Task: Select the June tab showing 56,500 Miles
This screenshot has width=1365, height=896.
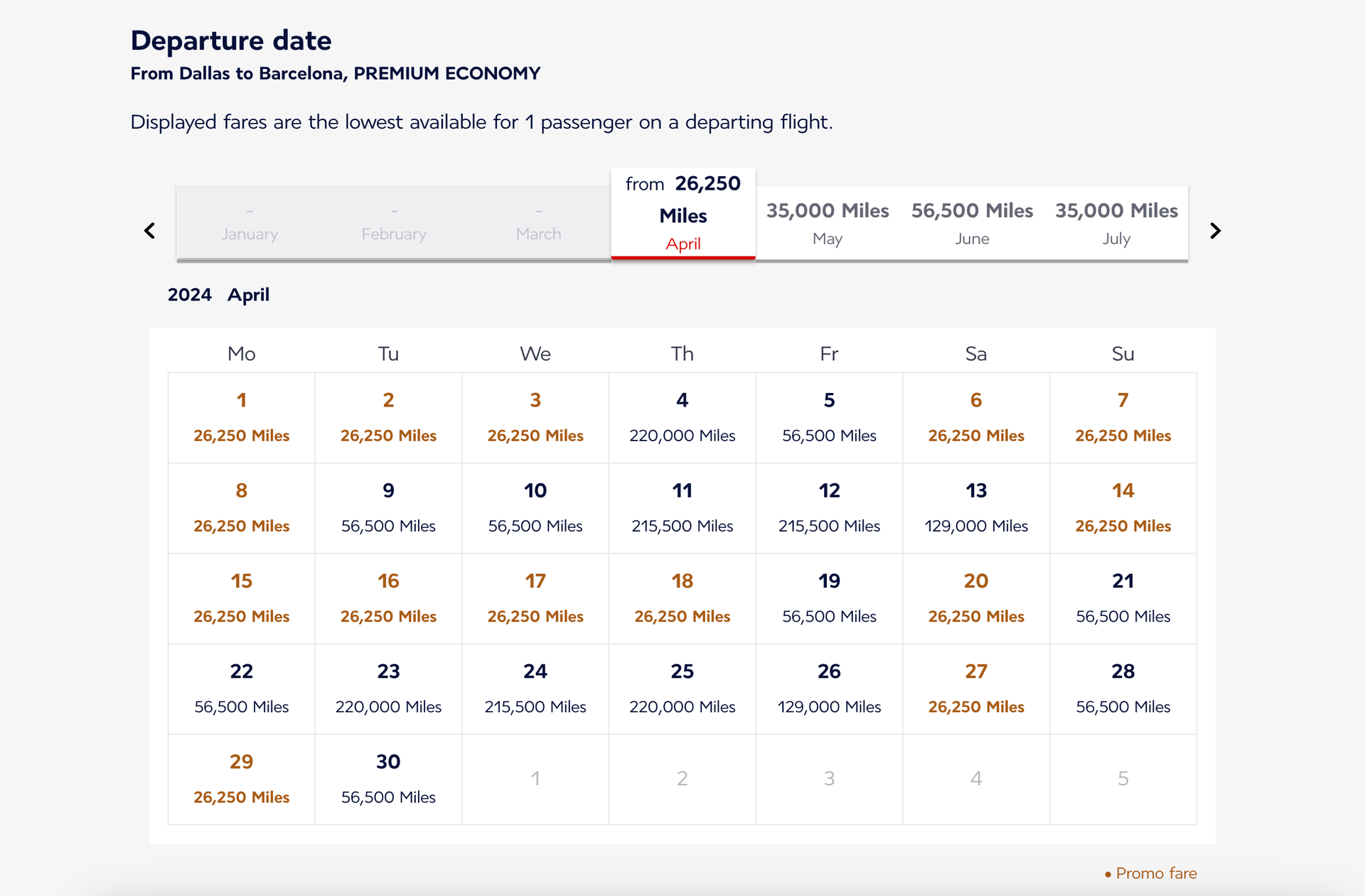Action: (972, 222)
